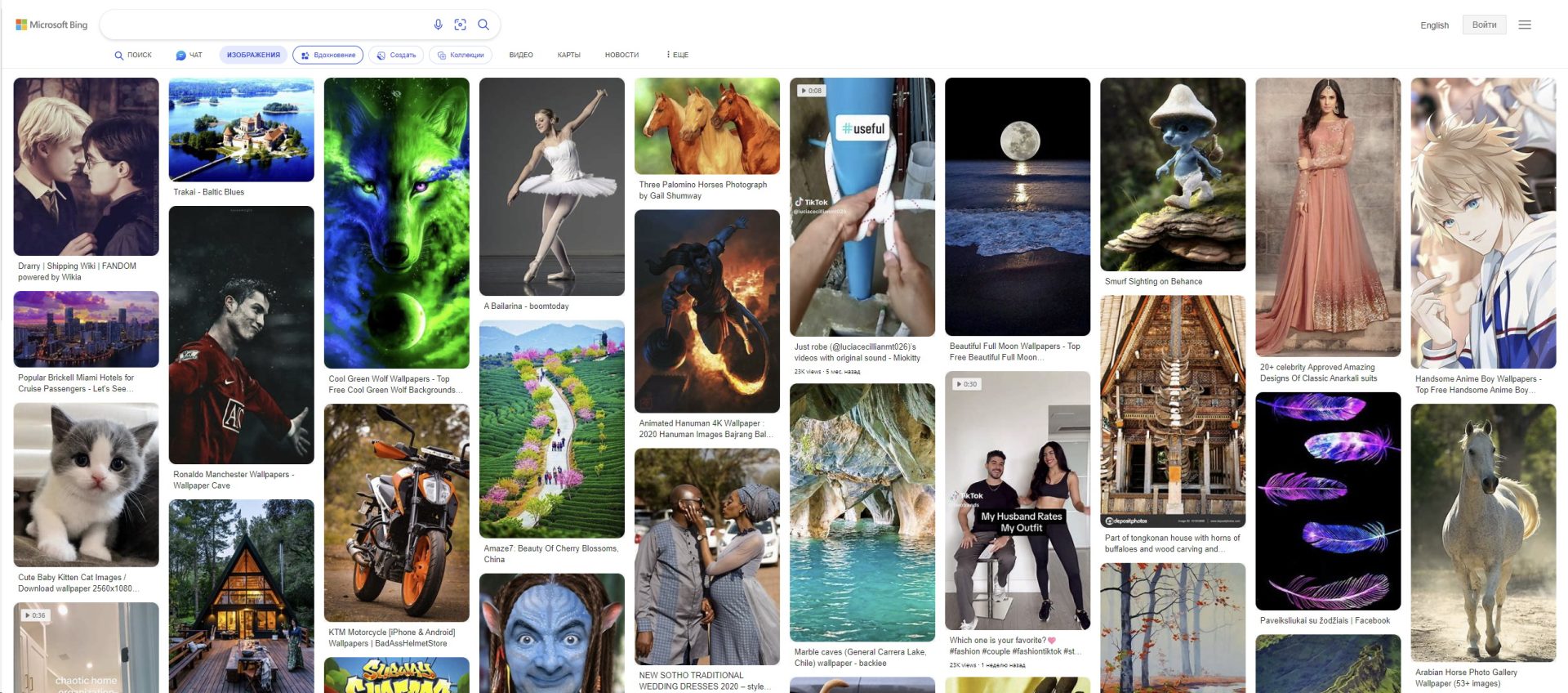Click the Войти sign-in button
Image resolution: width=1568 pixels, height=693 pixels.
pyautogui.click(x=1484, y=25)
